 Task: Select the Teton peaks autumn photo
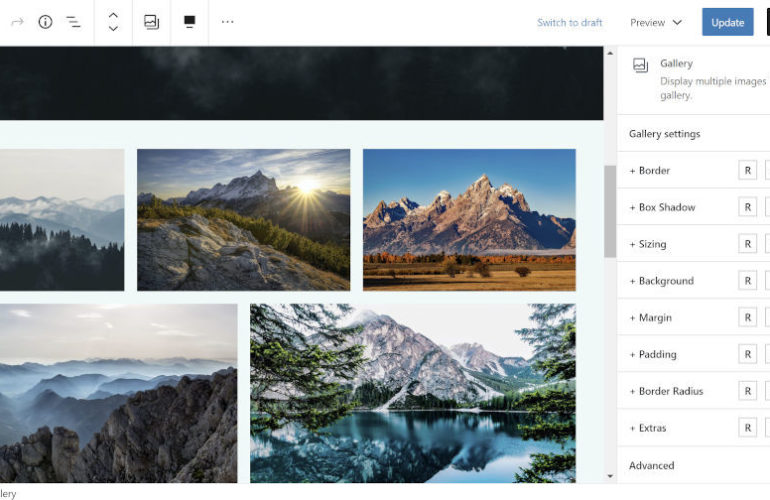point(469,220)
